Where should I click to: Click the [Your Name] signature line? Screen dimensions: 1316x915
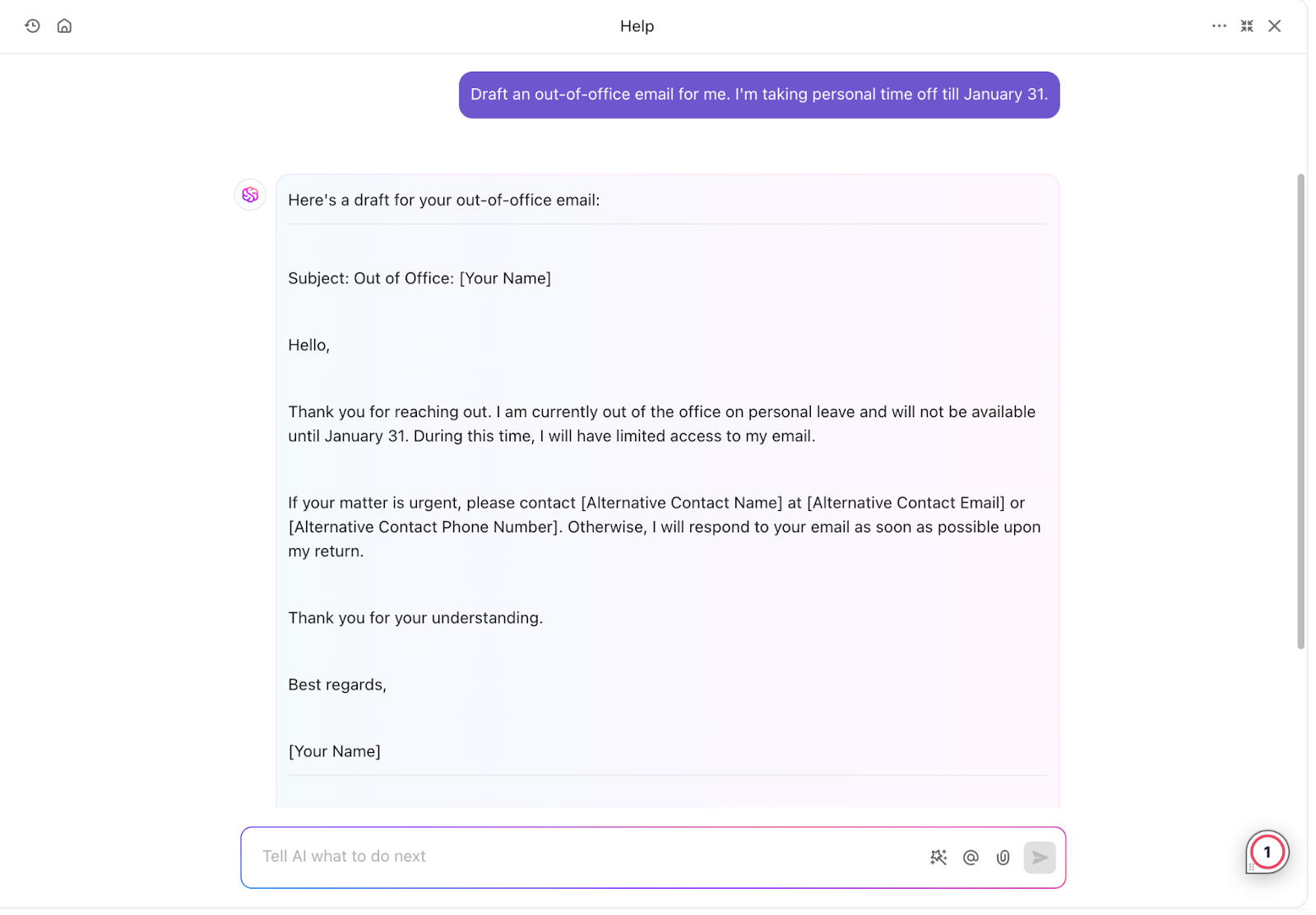click(x=334, y=751)
